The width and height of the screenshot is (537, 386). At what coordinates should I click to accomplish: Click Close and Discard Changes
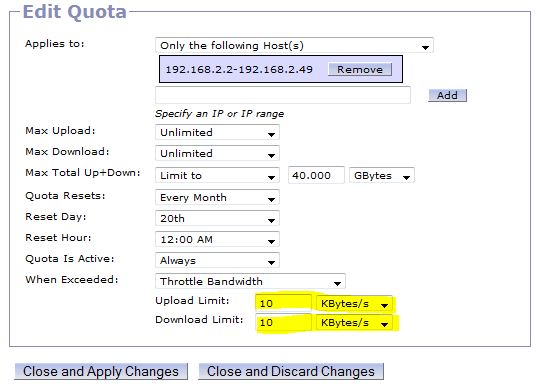291,371
